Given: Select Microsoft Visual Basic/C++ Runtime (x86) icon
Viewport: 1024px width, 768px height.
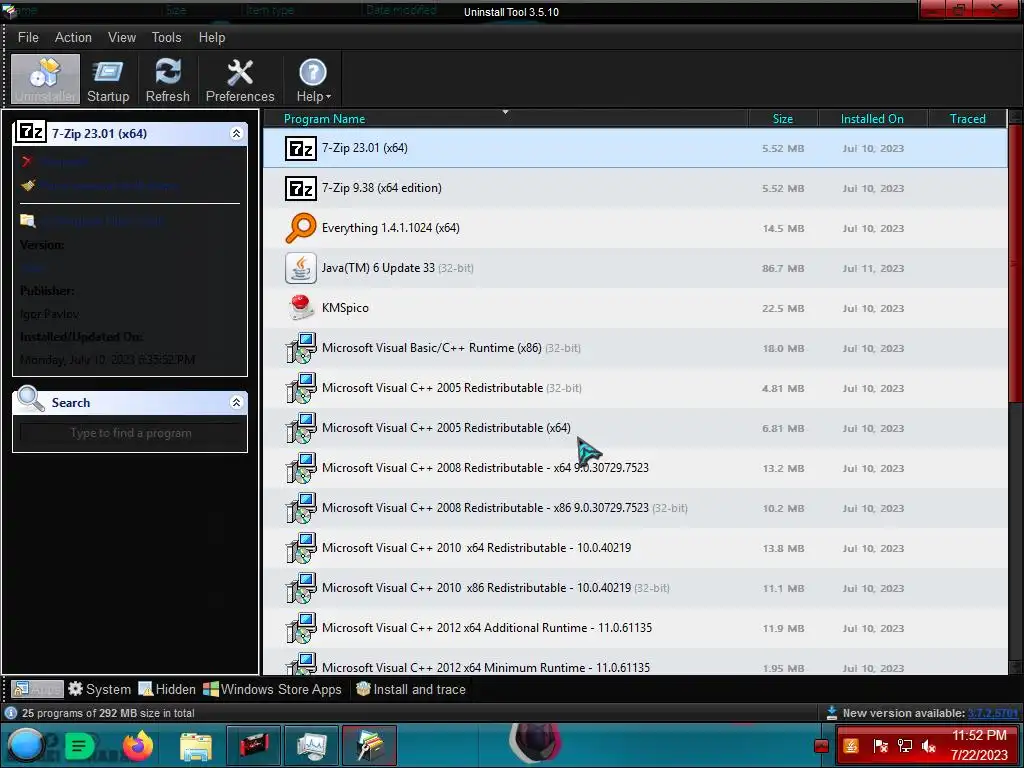Looking at the screenshot, I should (x=301, y=348).
